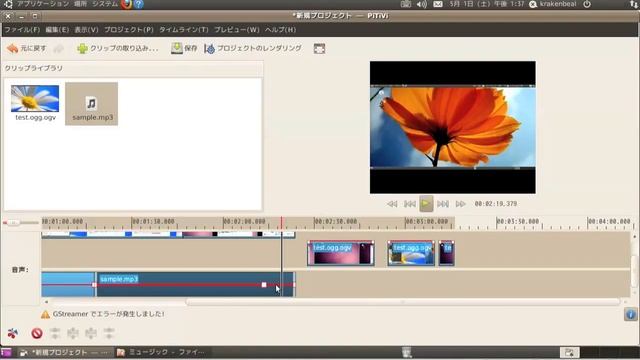The image size is (640, 360).
Task: Toggle fullscreen view icon in the toolbar
Action: 319,49
